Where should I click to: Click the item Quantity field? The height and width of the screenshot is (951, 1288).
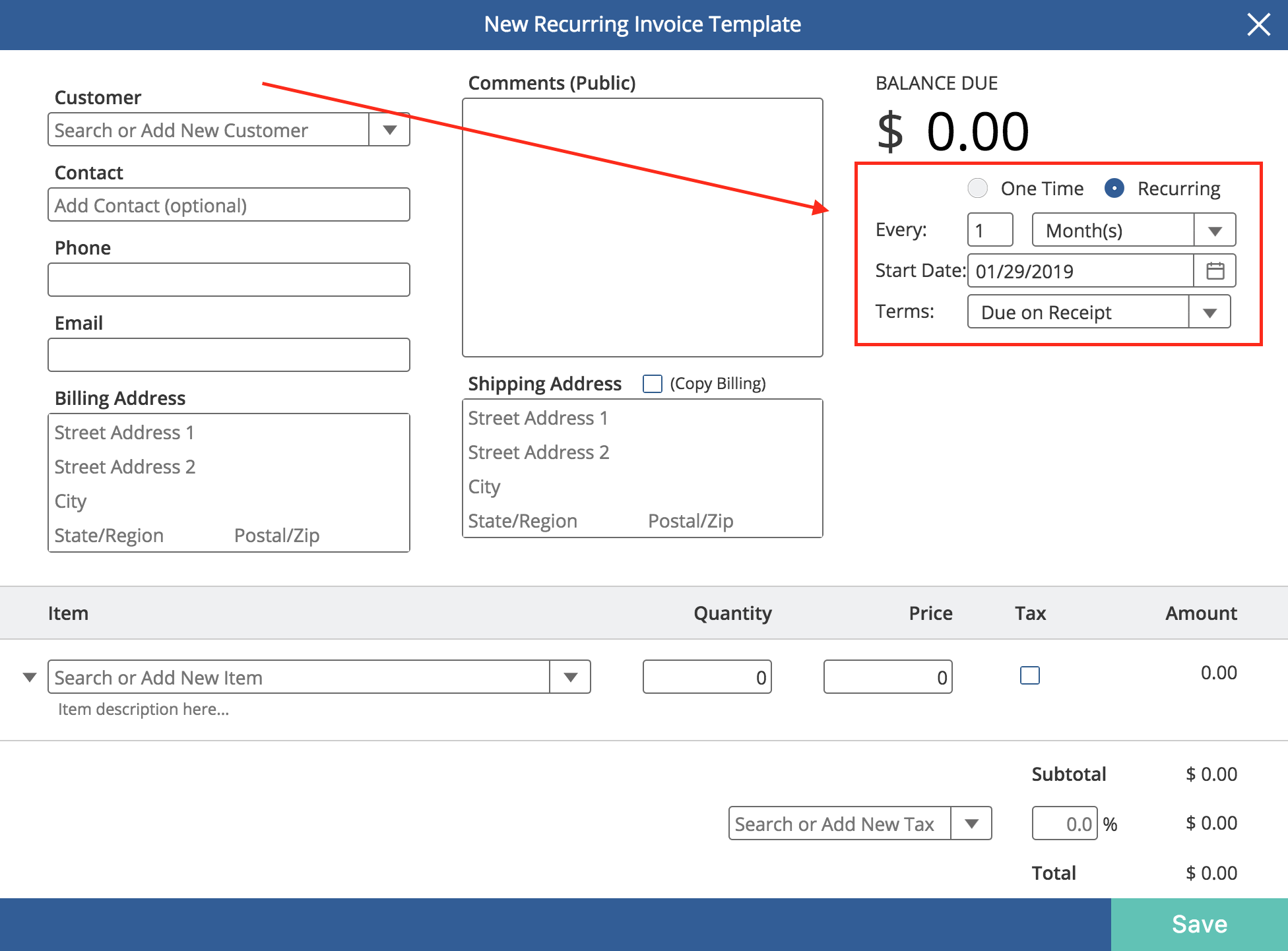(707, 677)
